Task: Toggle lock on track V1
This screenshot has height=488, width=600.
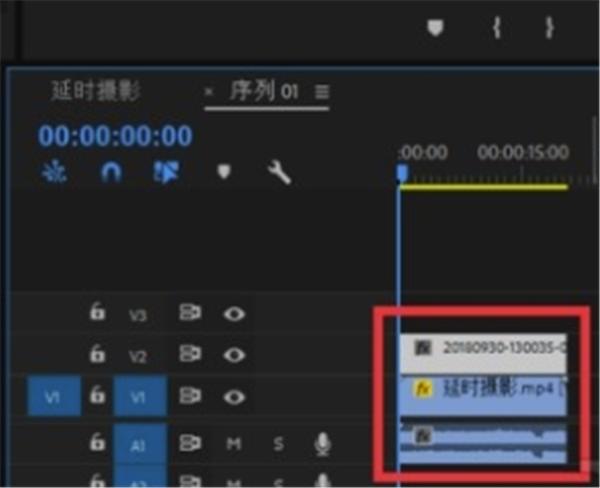Action: 97,395
